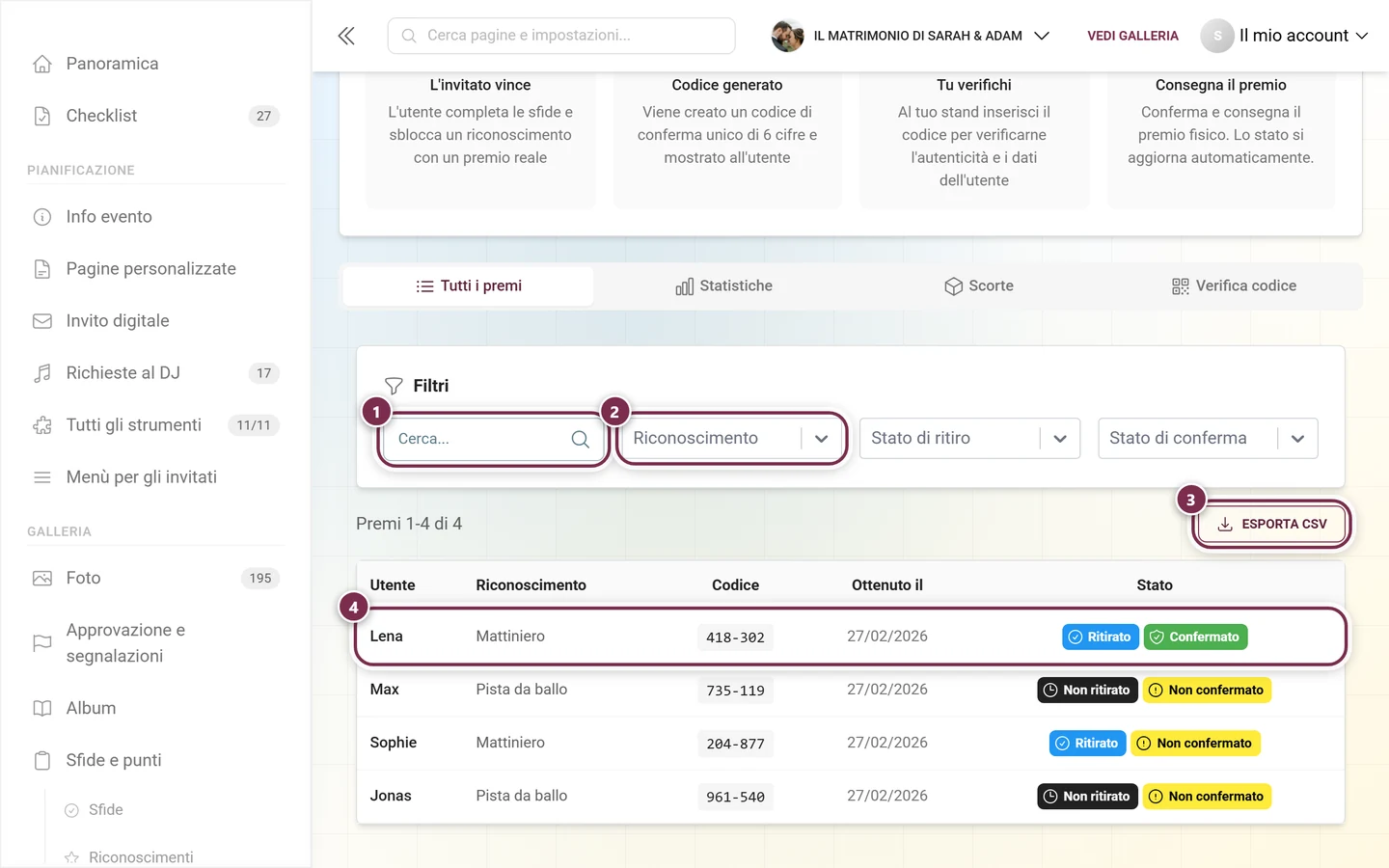Select the Sophie user name cell
This screenshot has width=1389, height=868.
394,743
